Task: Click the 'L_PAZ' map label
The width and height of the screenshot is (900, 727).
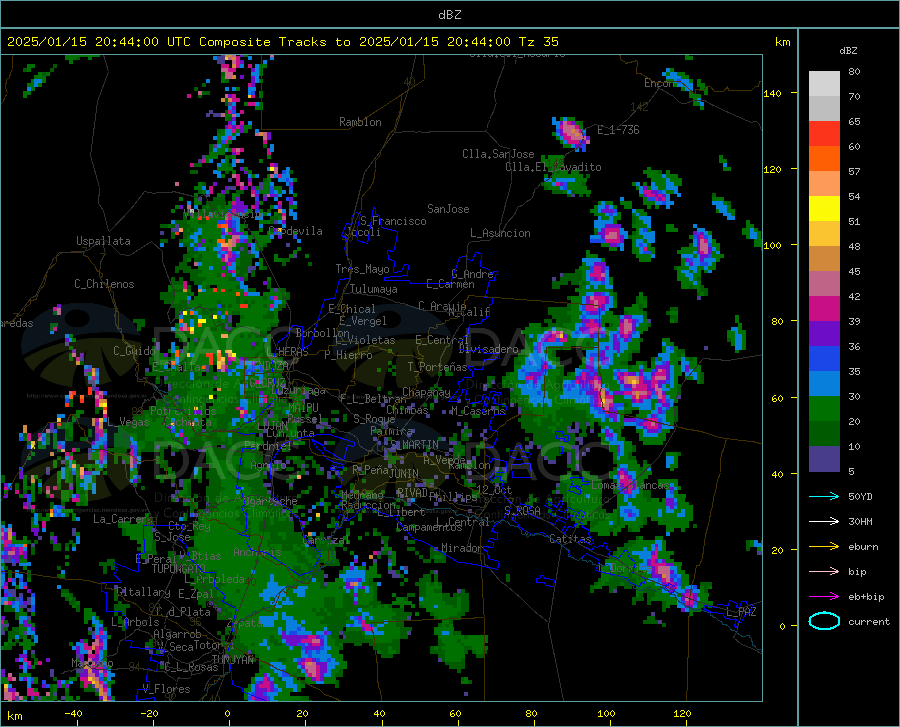Action: click(741, 612)
